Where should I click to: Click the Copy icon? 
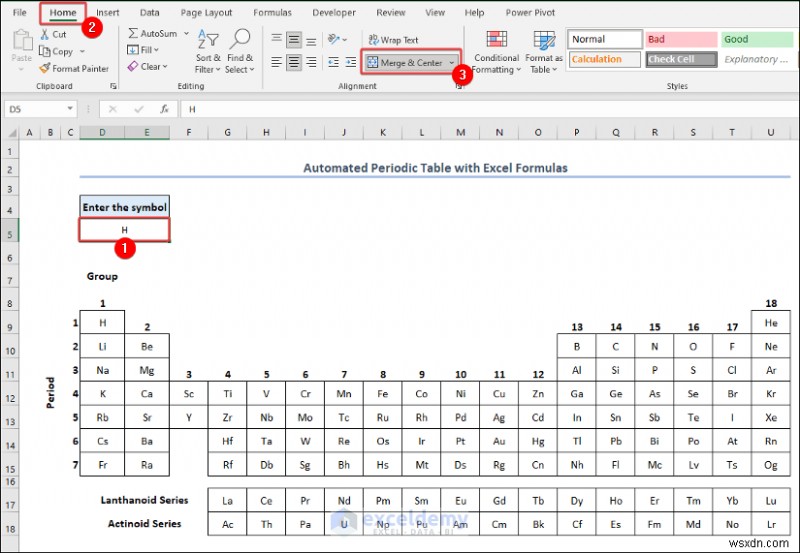45,51
